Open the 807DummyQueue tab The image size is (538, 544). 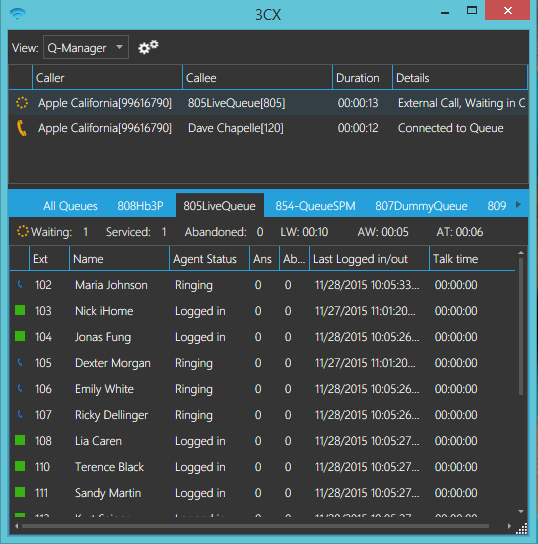point(421,206)
